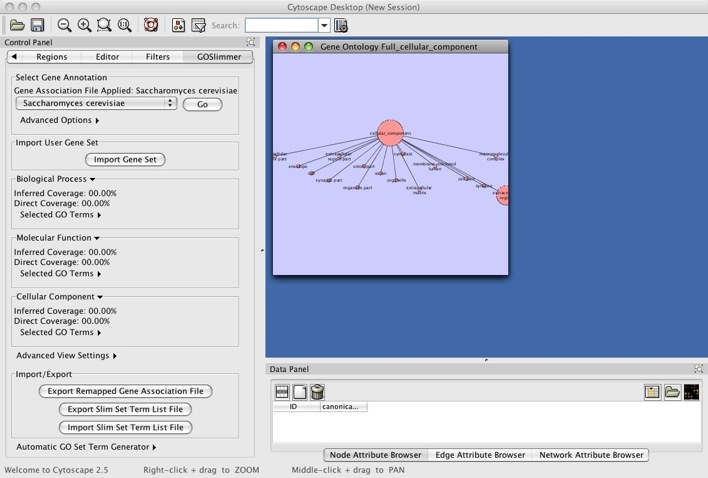Click the delete attribute trash icon
708x478 pixels.
click(x=317, y=392)
